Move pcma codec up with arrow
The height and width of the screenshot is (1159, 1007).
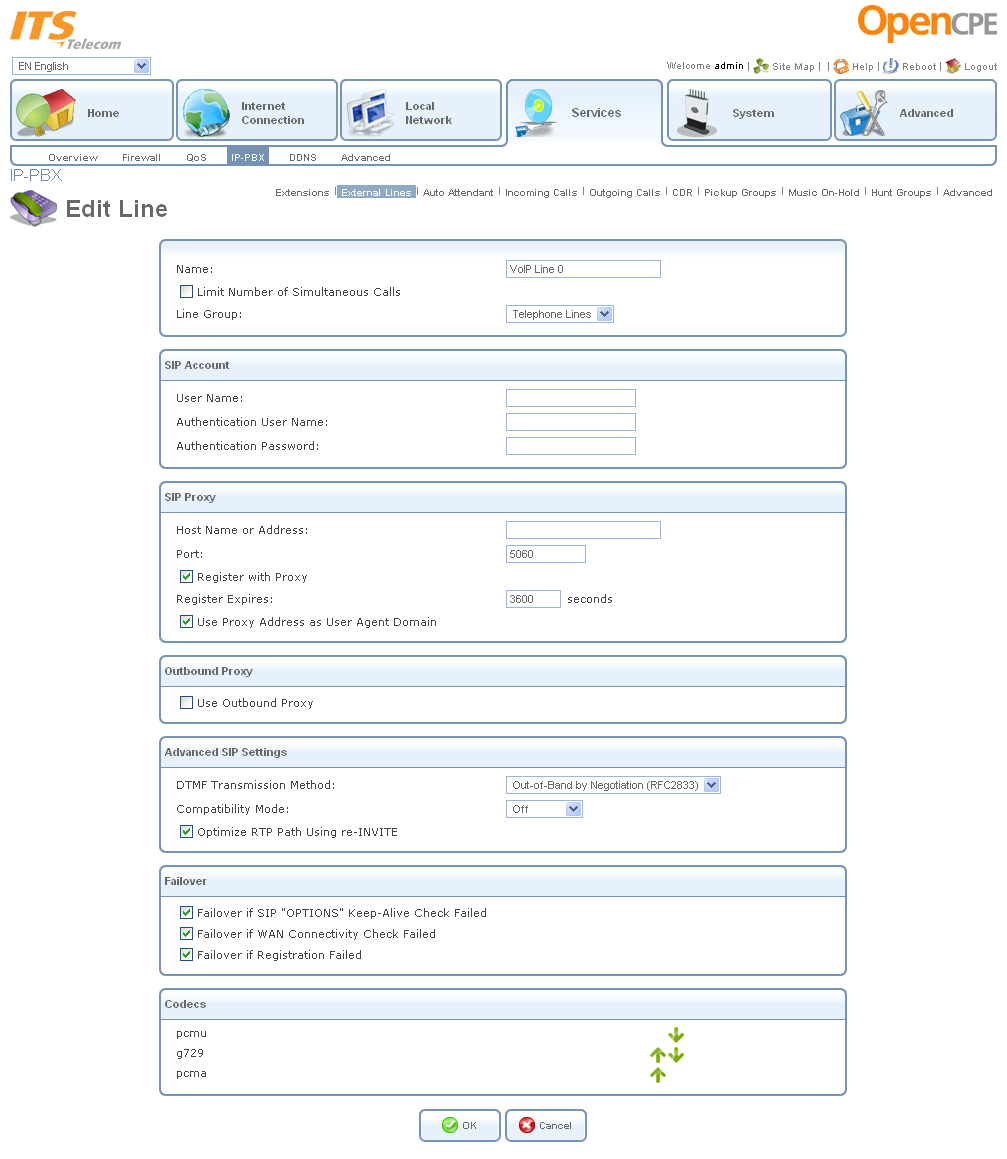(x=657, y=1075)
